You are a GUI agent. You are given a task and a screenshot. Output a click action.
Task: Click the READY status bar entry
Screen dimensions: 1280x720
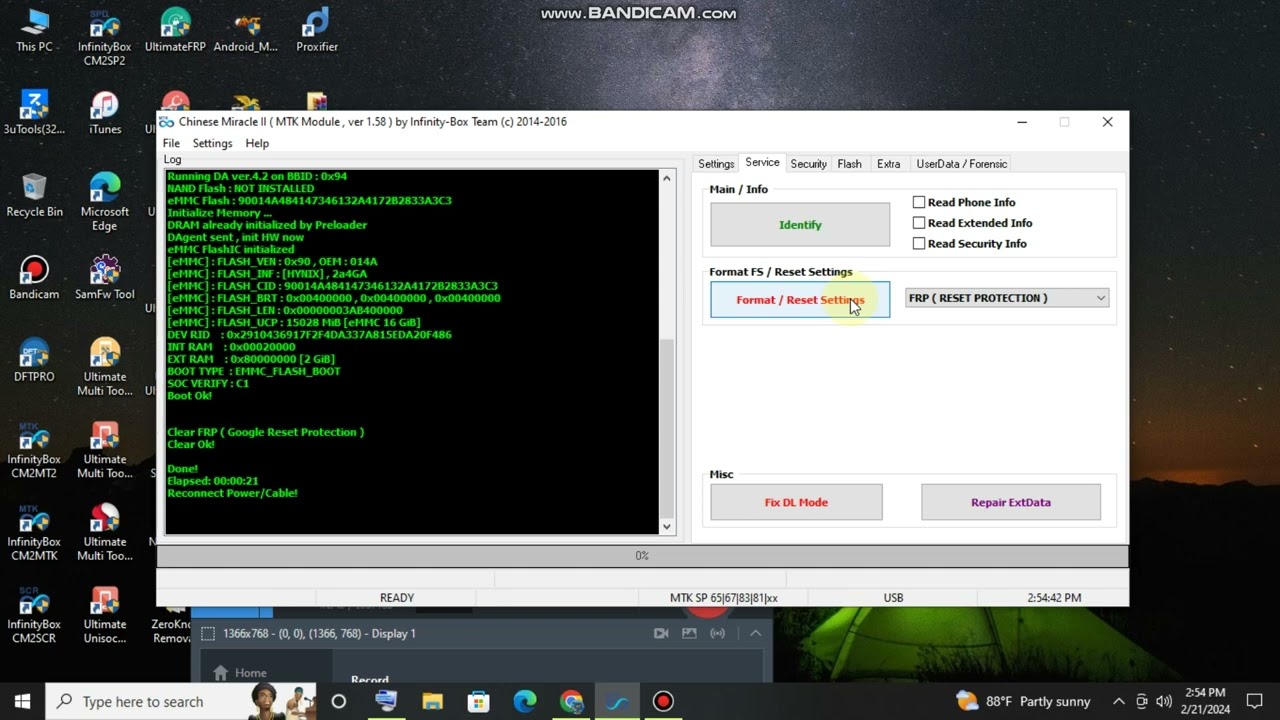click(397, 598)
